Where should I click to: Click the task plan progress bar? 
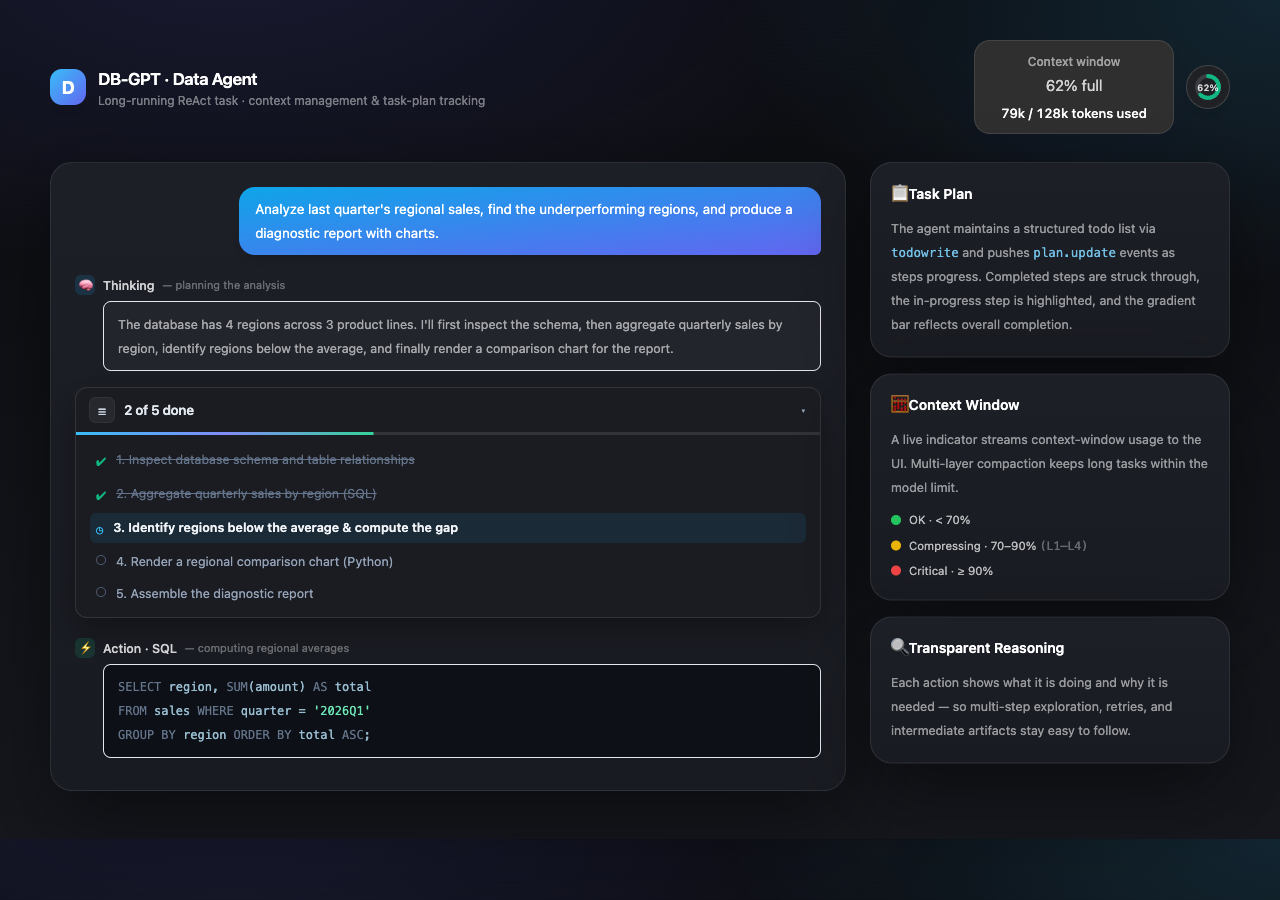448,433
